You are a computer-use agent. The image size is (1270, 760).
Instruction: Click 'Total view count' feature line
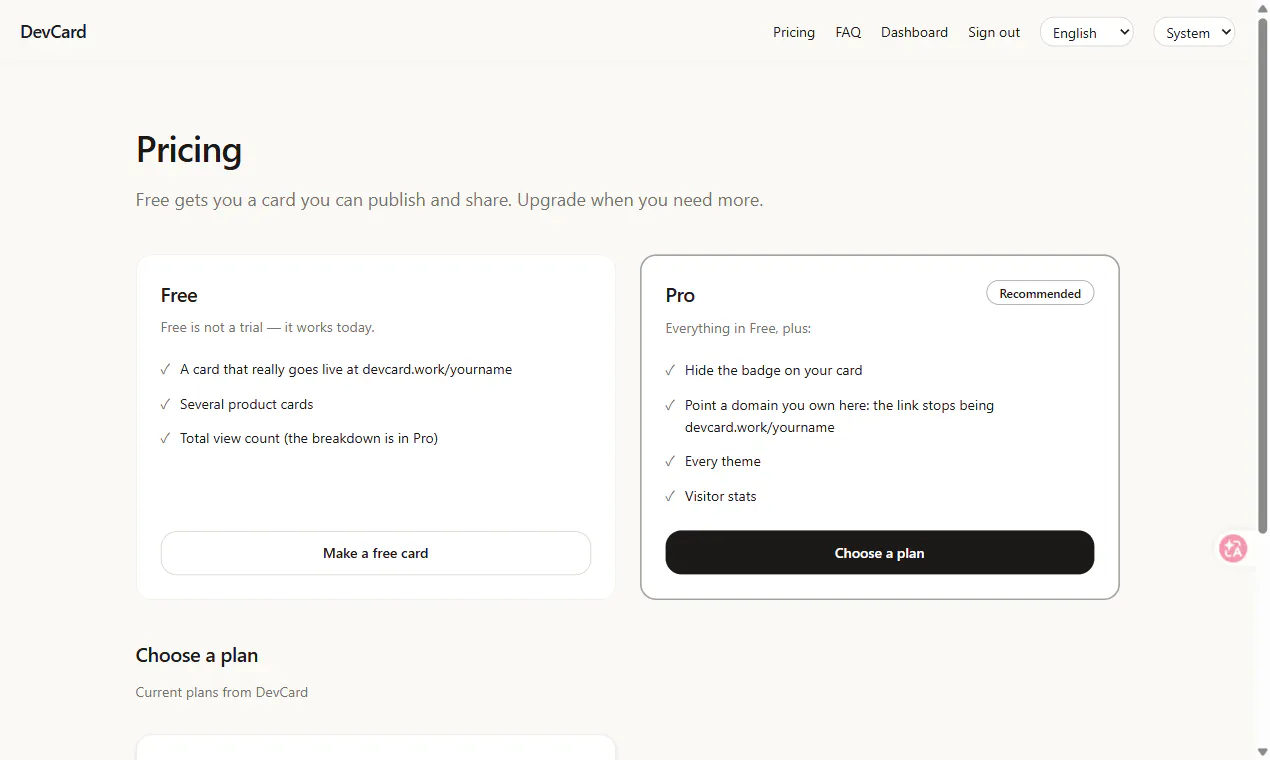click(x=309, y=438)
